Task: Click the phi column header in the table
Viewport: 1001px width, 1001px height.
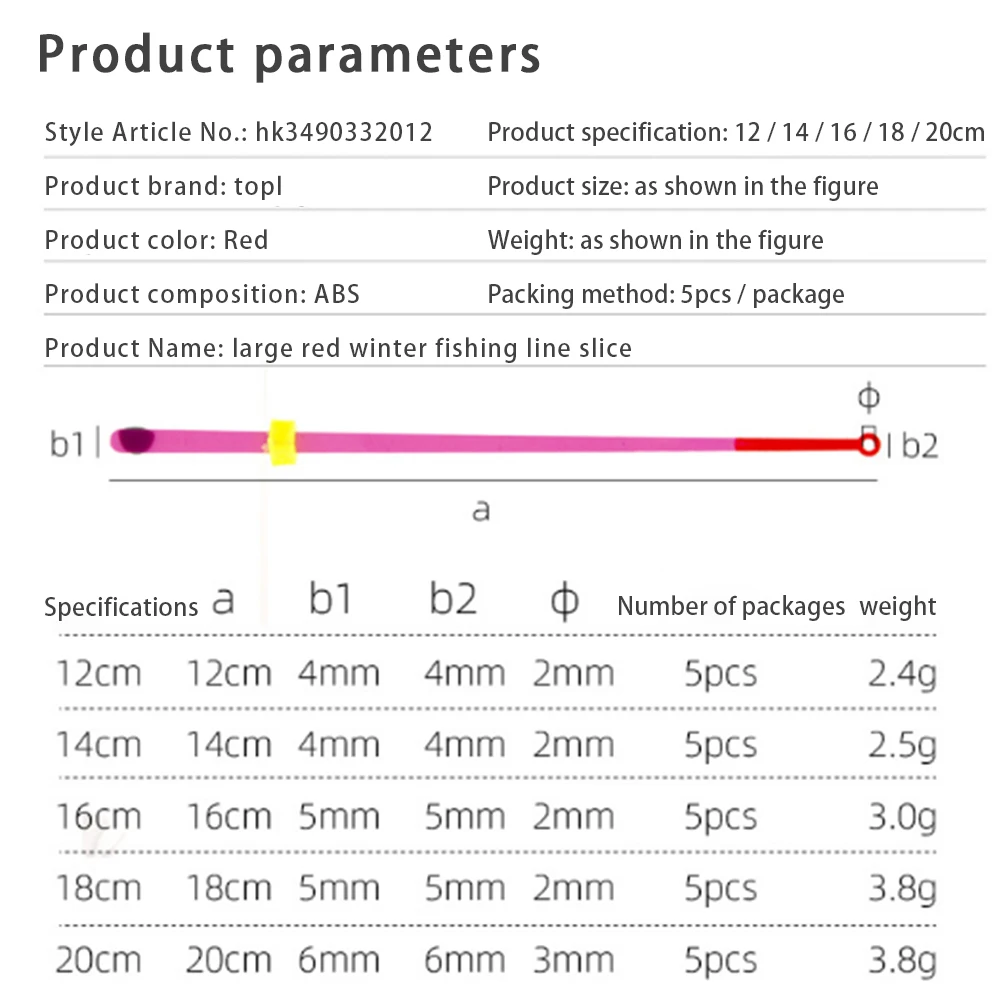Action: point(565,603)
